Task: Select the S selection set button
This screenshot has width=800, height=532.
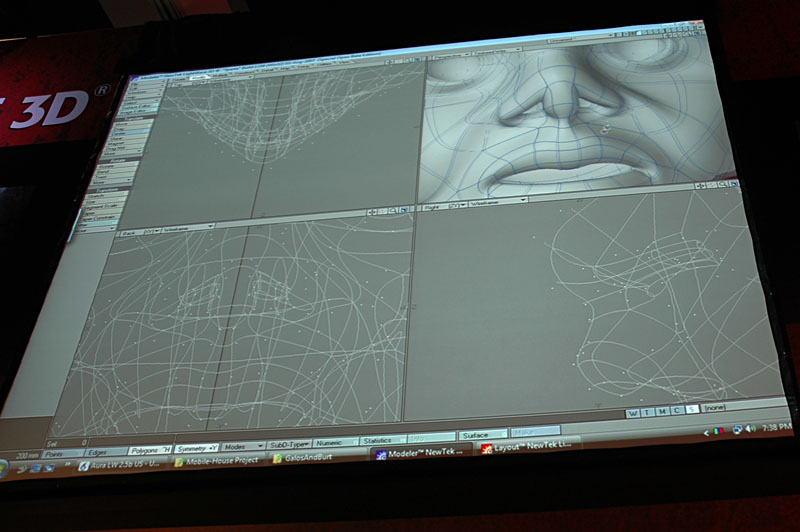Action: point(693,409)
